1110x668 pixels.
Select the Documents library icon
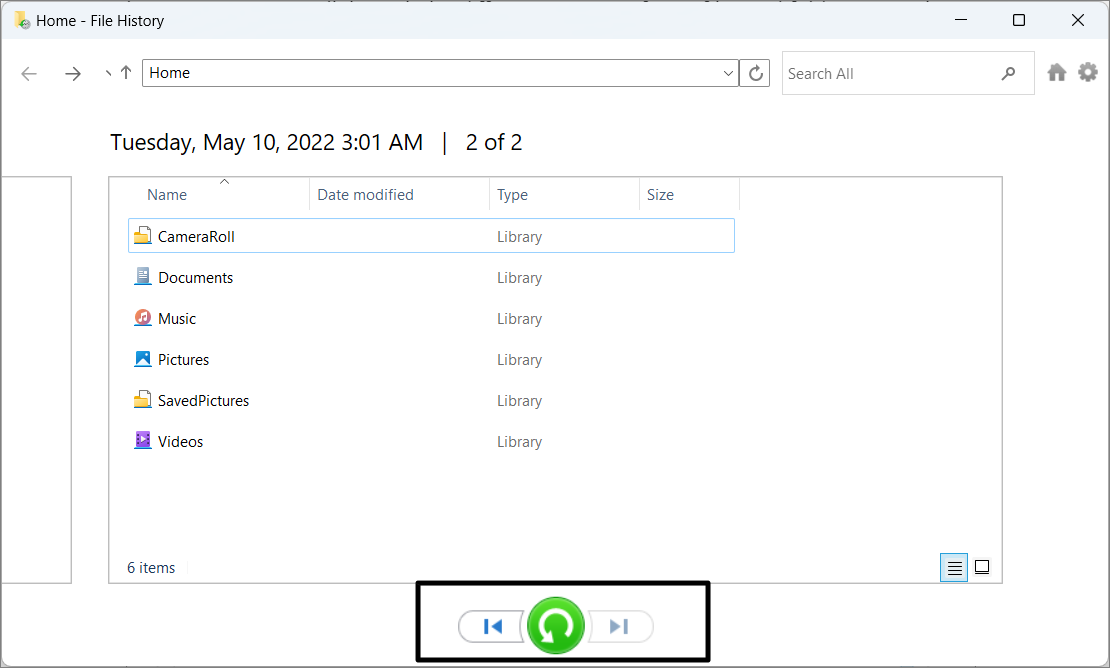[142, 277]
